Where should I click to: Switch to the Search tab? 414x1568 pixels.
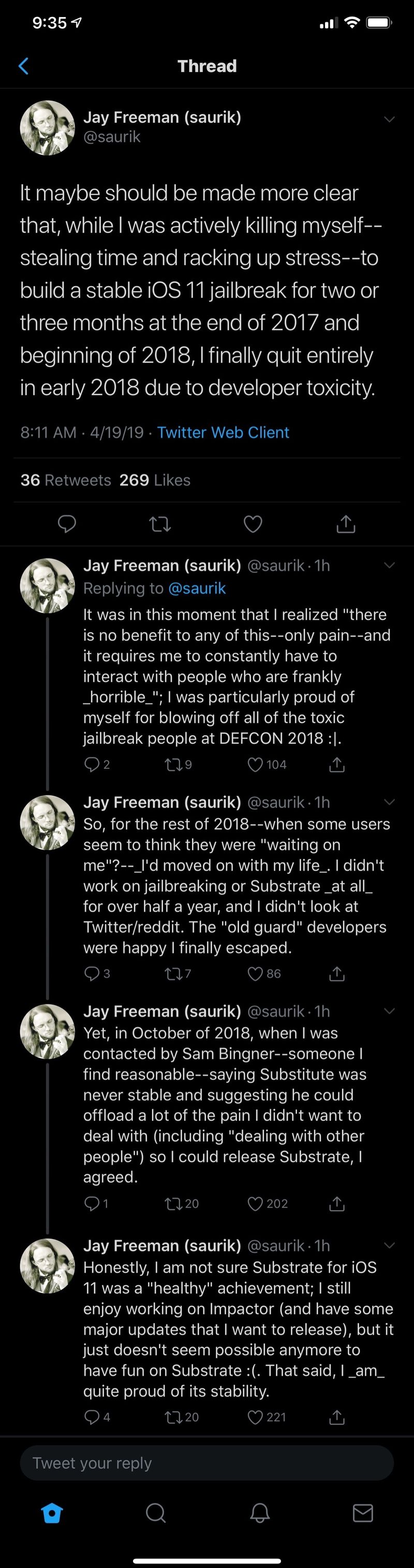point(156,1513)
